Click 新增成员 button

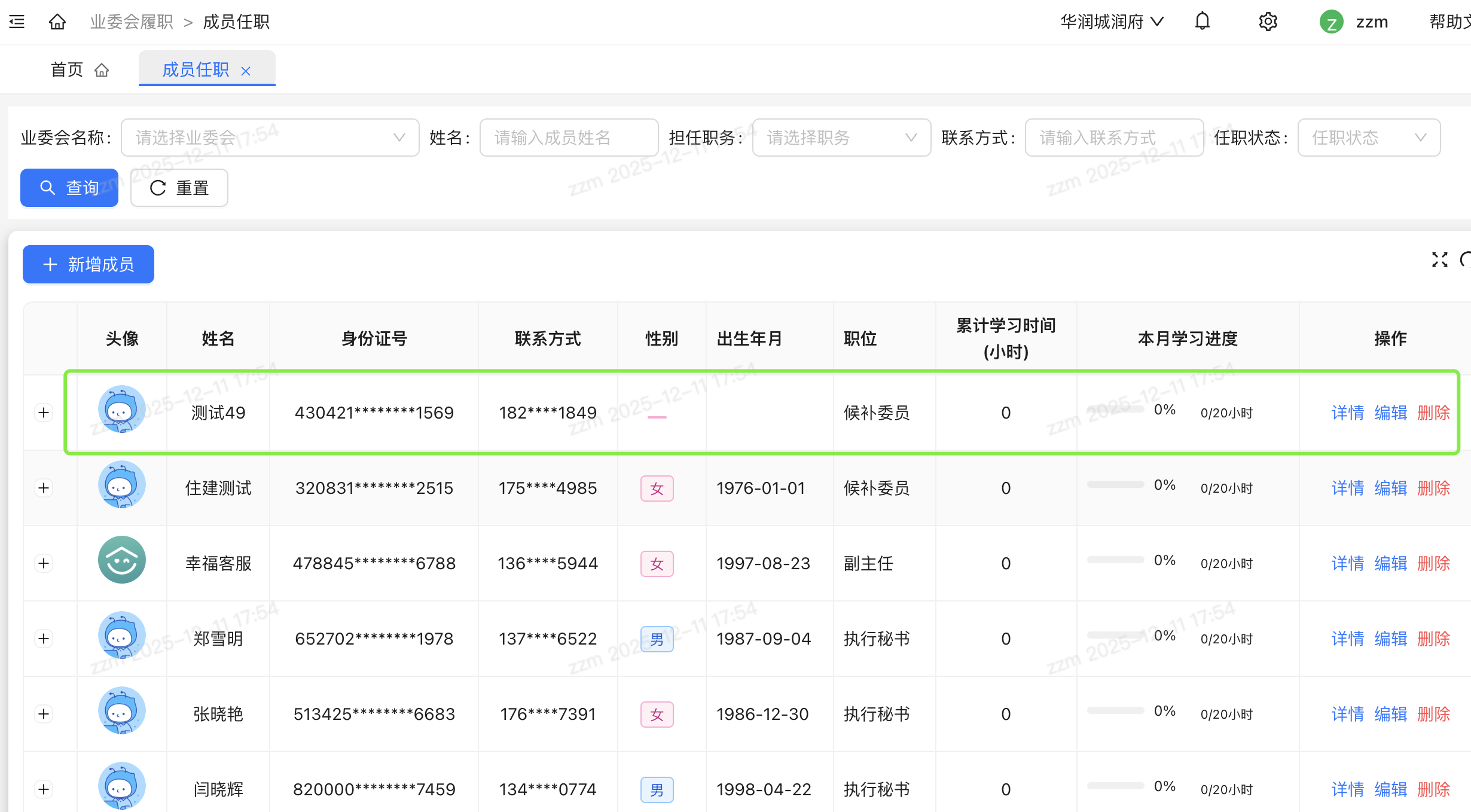click(88, 264)
